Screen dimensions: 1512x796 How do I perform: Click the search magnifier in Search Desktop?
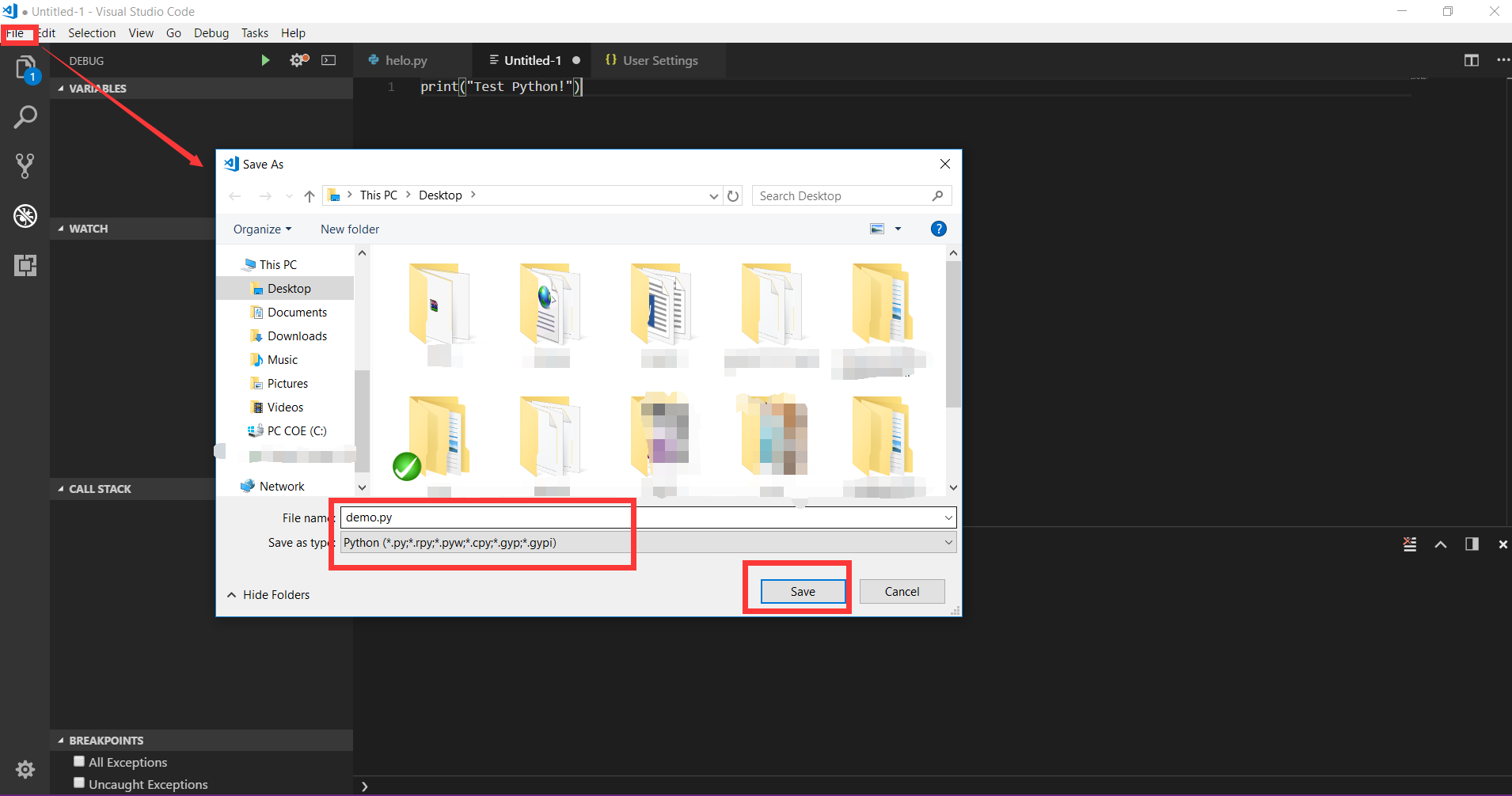coord(937,196)
